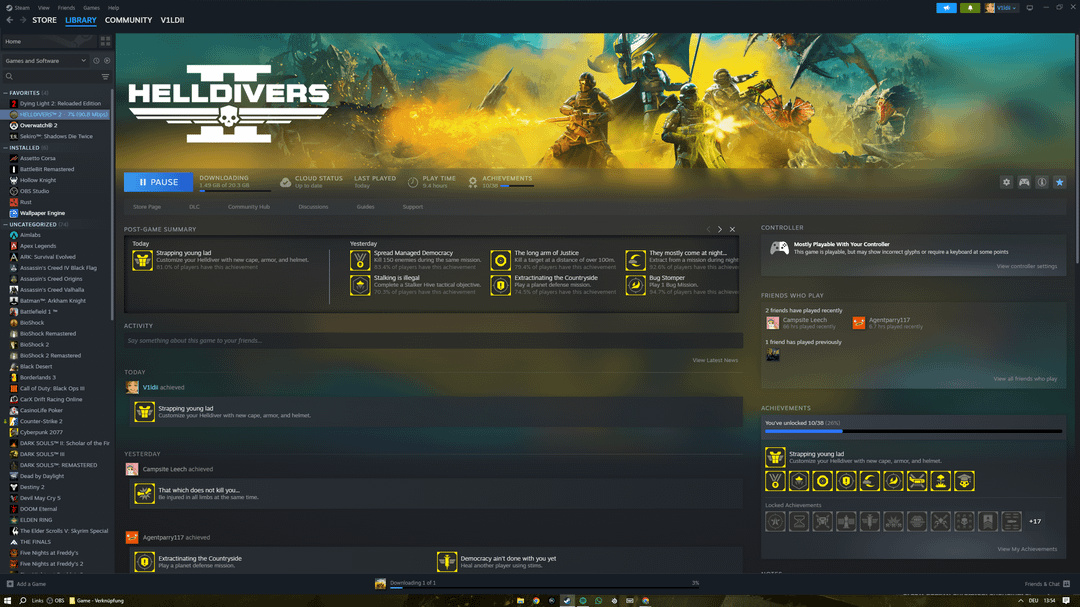The height and width of the screenshot is (607, 1080).
Task: Switch library to grid collections view
Action: (105, 41)
